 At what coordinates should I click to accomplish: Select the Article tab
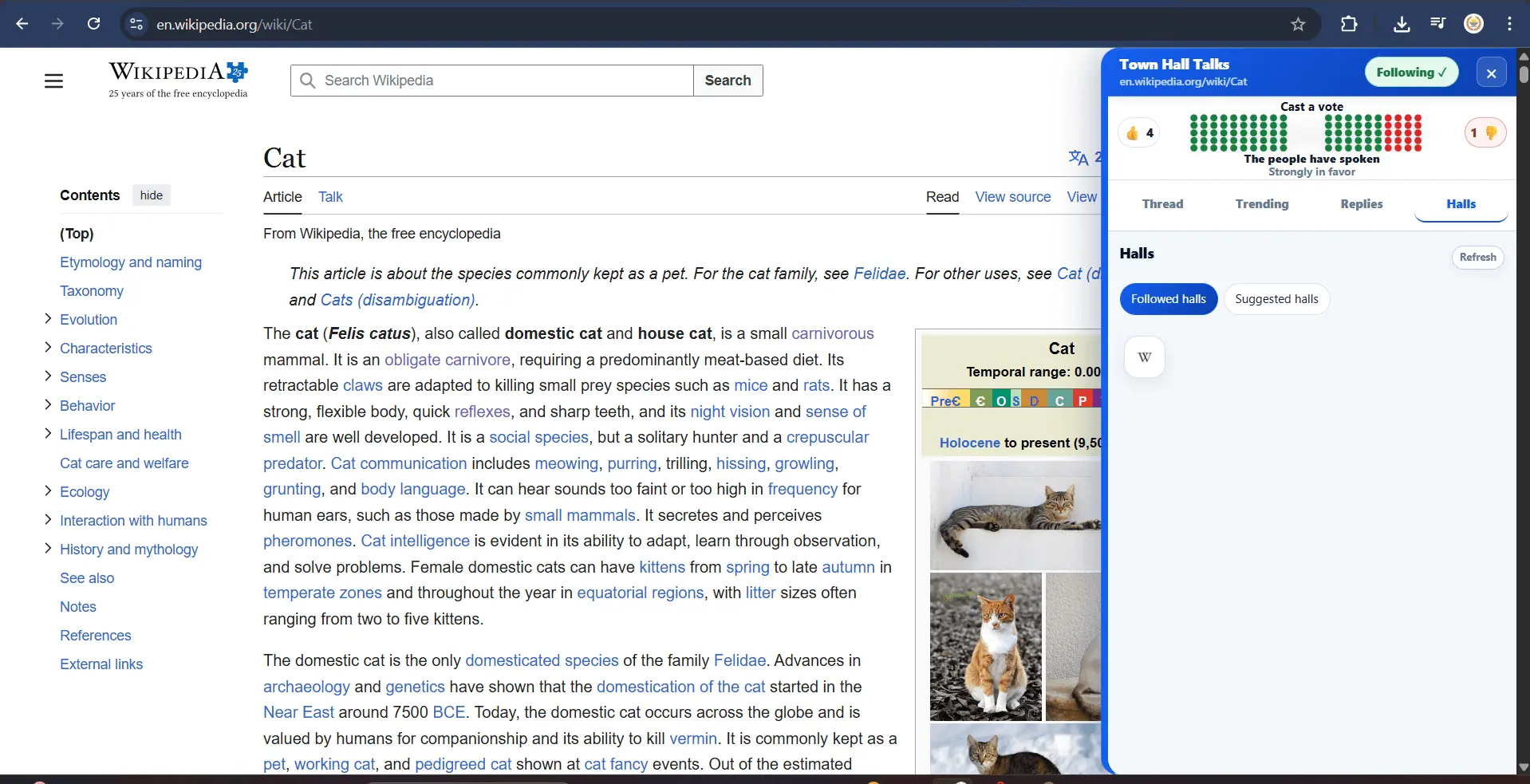coord(282,197)
